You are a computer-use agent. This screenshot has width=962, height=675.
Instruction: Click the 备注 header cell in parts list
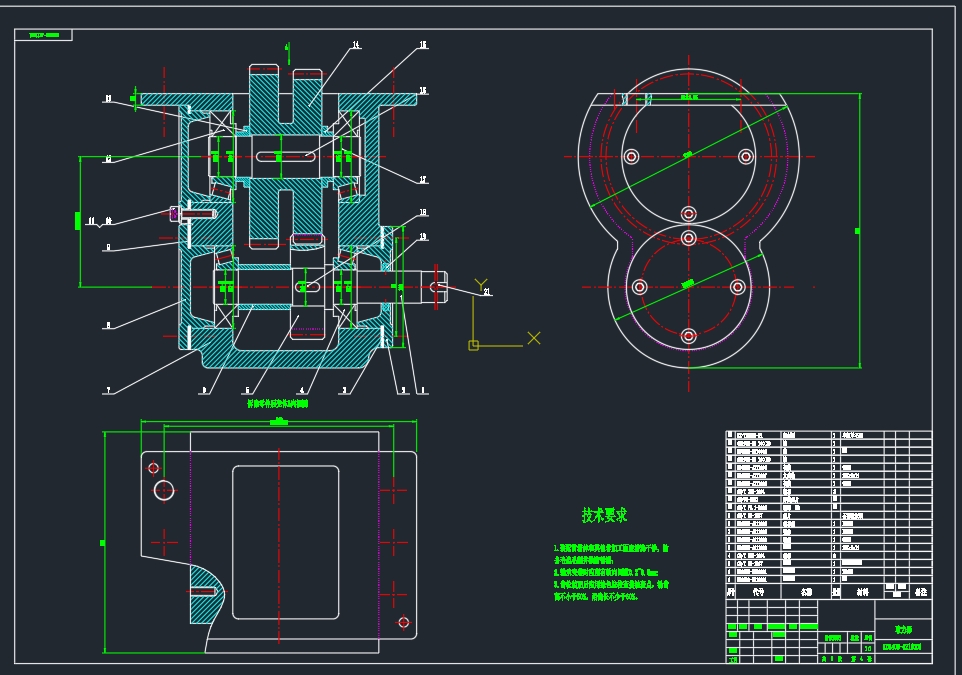pos(921,592)
